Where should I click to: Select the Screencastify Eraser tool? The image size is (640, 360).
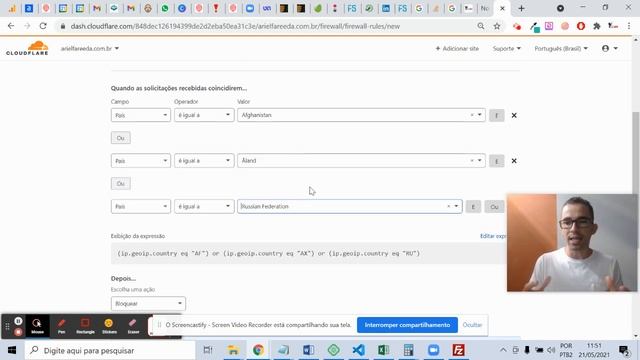(133, 326)
